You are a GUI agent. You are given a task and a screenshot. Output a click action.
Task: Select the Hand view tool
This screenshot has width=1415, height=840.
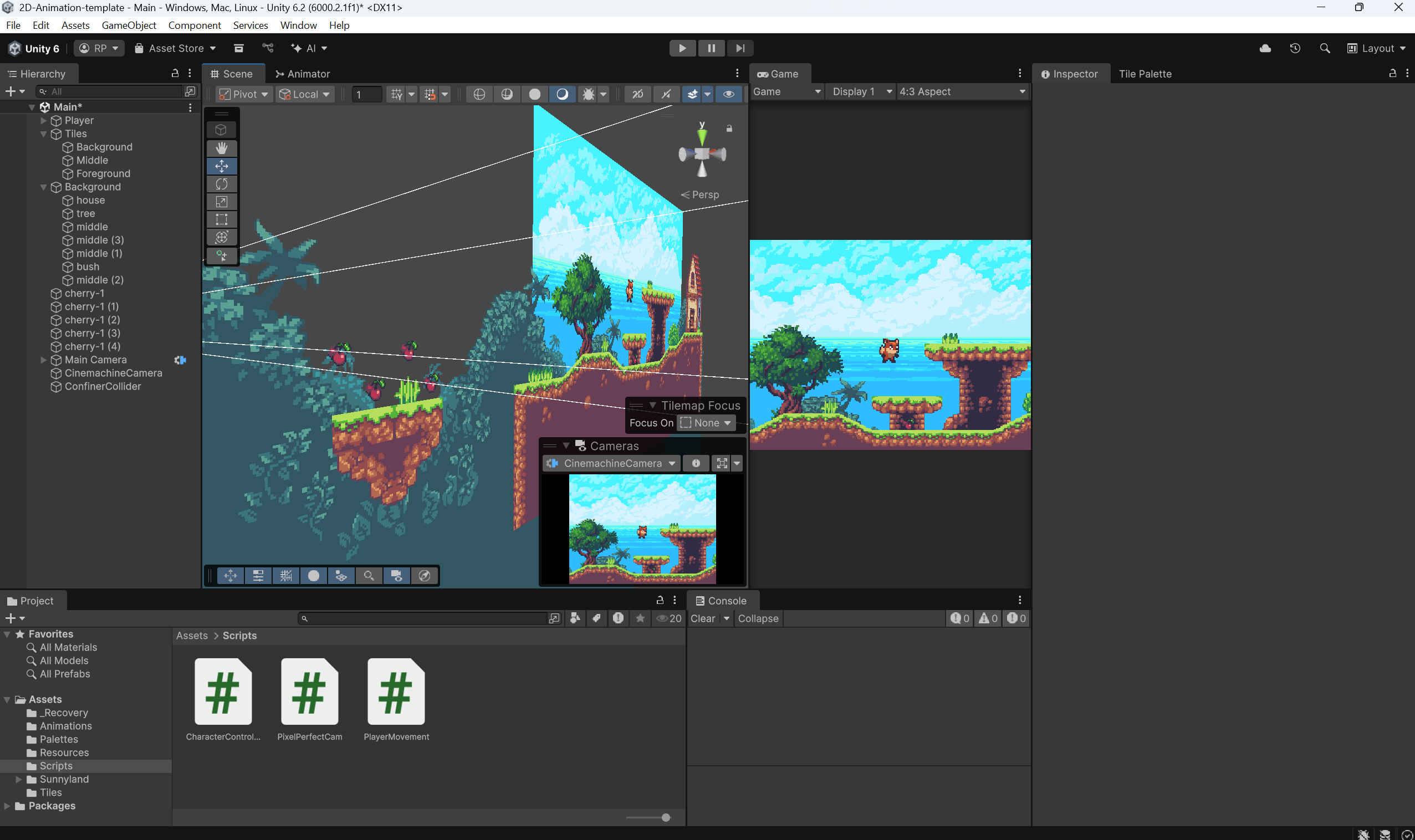[x=221, y=148]
